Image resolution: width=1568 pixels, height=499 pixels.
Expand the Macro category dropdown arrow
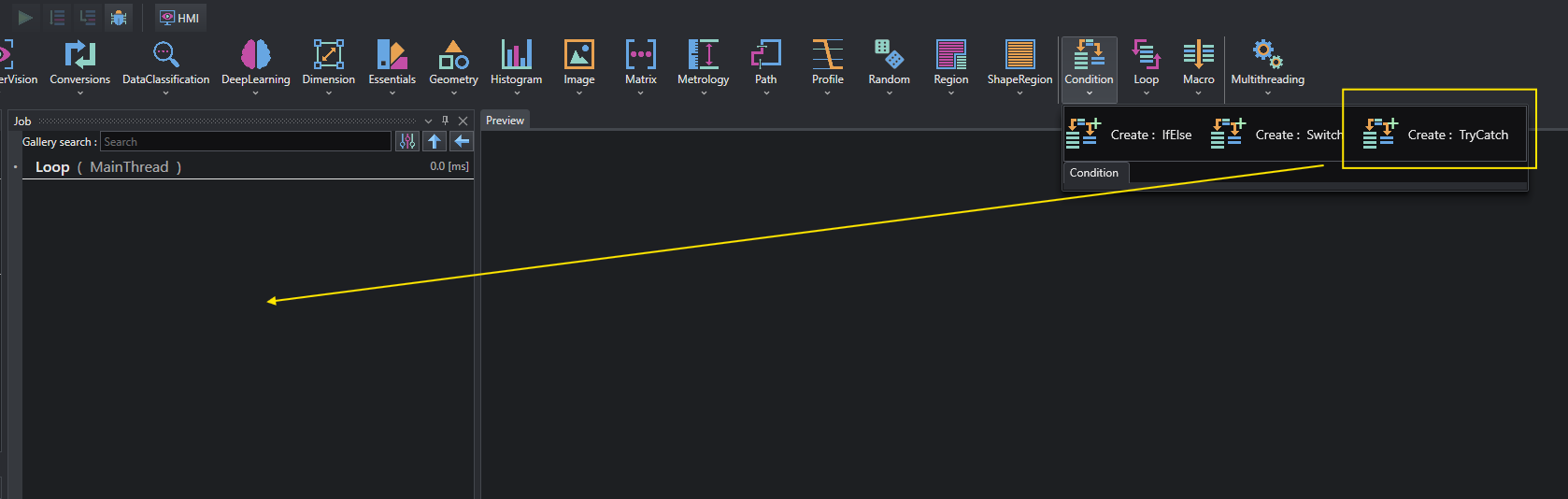pos(1198,93)
